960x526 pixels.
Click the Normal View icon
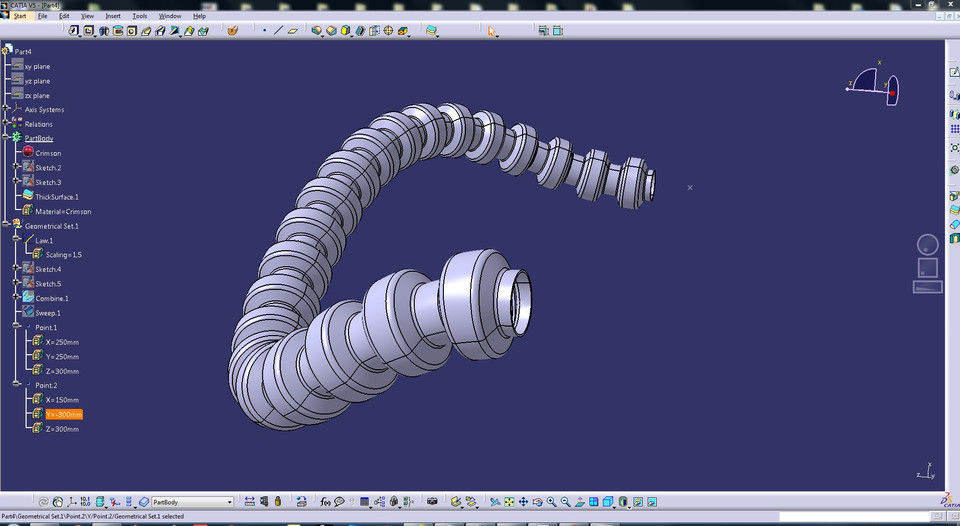tap(580, 502)
